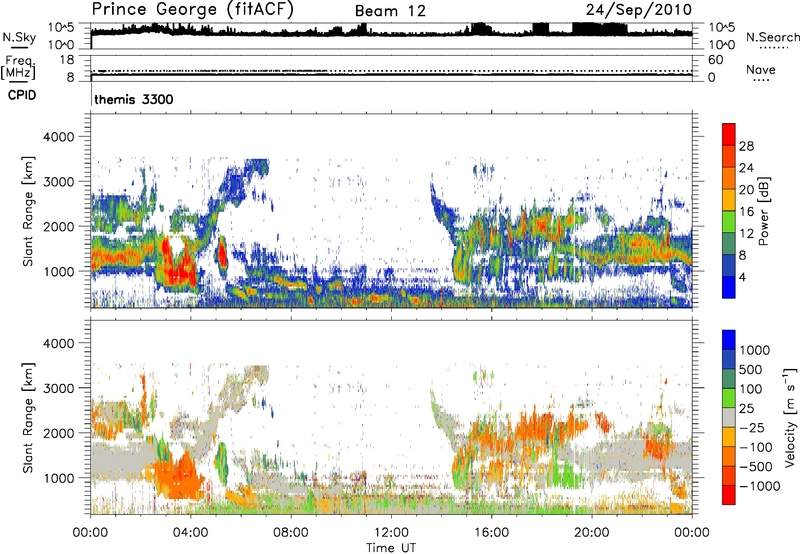
Task: Select the 'N.Search' legend label
Action: [772, 37]
